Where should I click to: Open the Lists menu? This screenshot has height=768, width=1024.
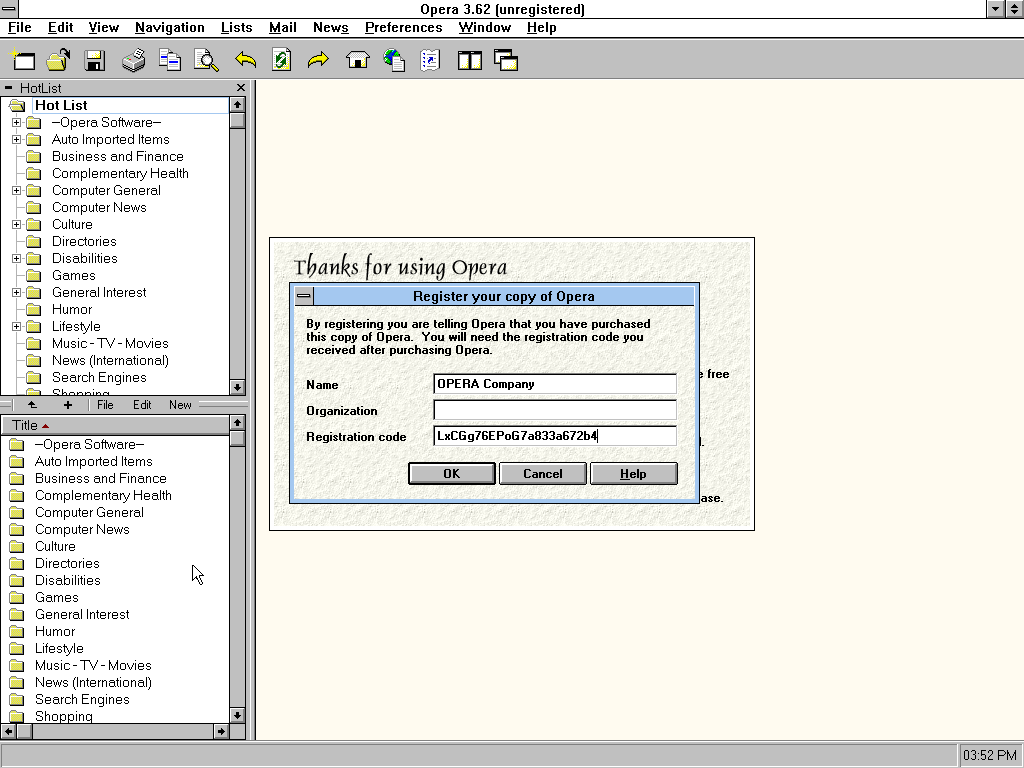tap(236, 27)
